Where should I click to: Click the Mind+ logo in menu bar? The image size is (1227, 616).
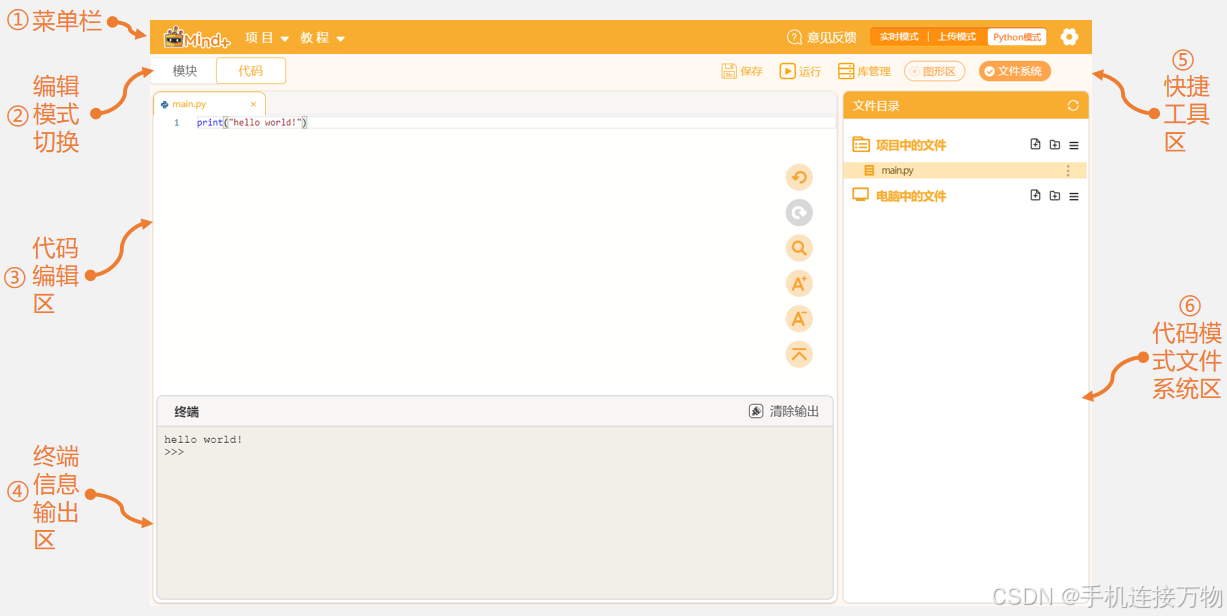(x=197, y=38)
